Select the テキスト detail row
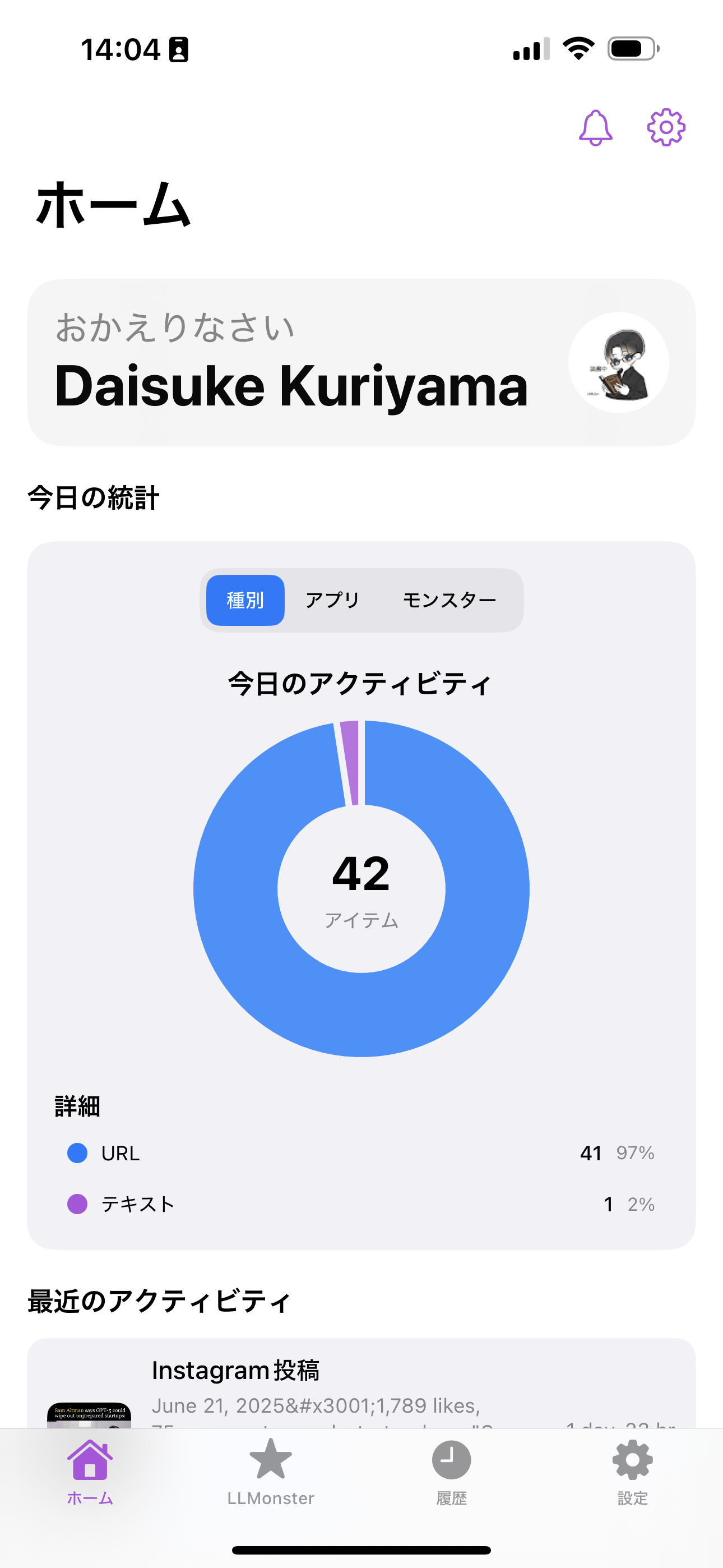Screen dimensions: 723x1568 pos(361,1204)
